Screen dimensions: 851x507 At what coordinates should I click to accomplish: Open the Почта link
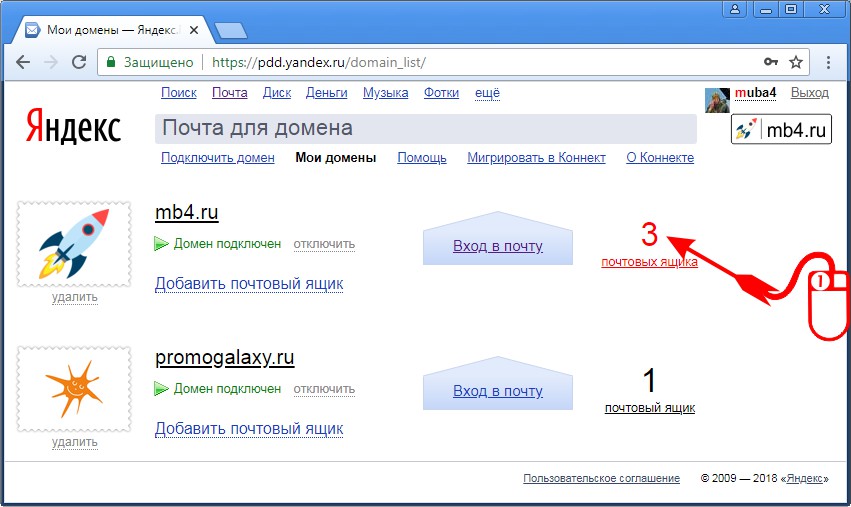click(230, 93)
